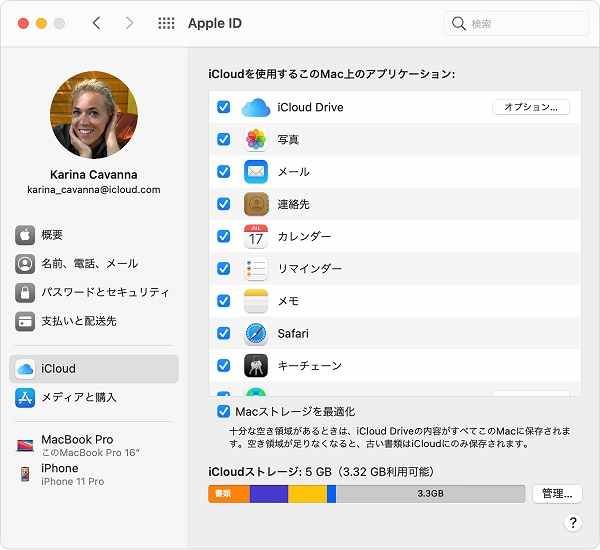
Task: Uncheck the リマインダー checkbox
Action: coord(223,268)
